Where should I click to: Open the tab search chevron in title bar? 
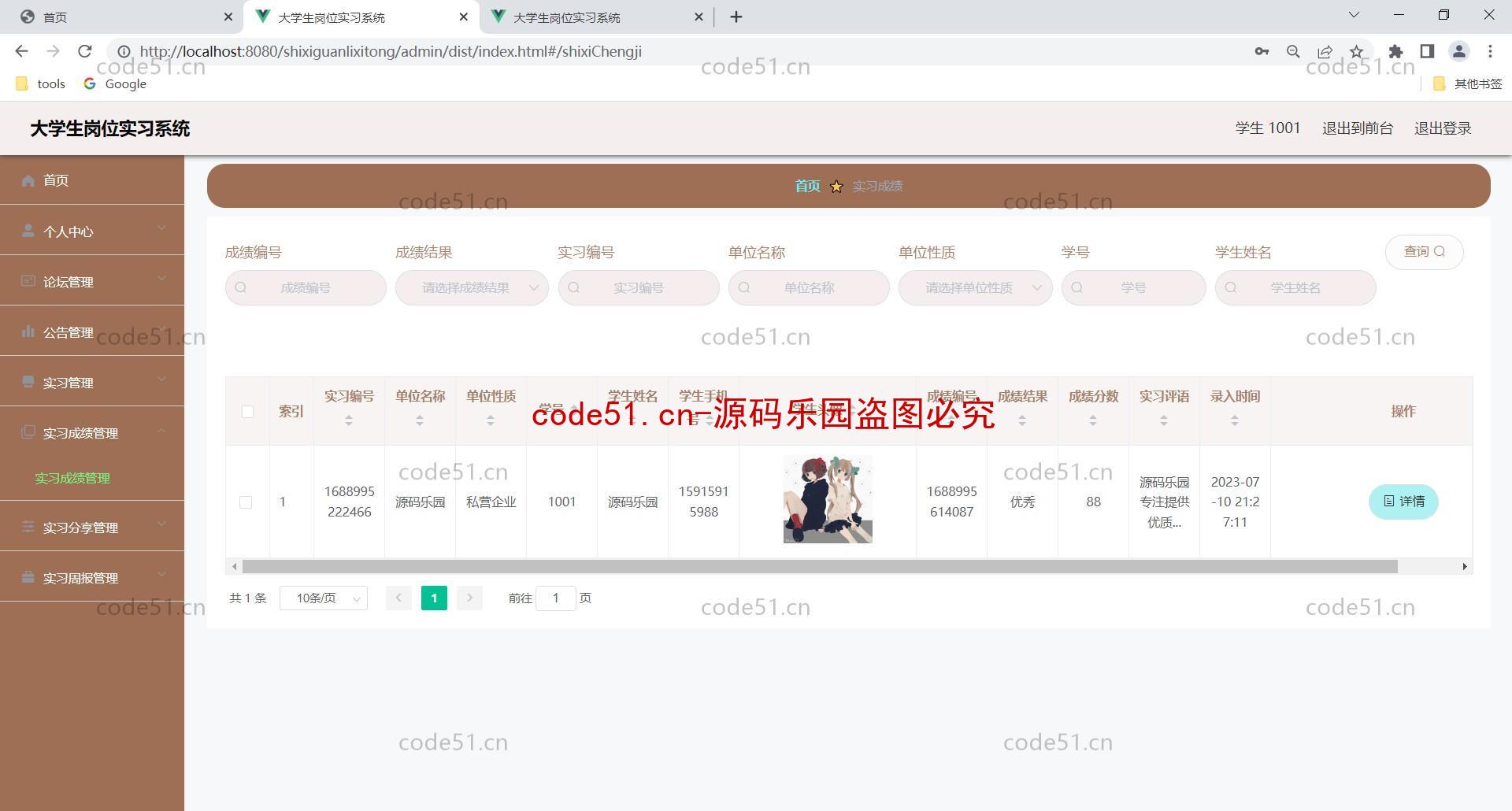coord(1354,15)
